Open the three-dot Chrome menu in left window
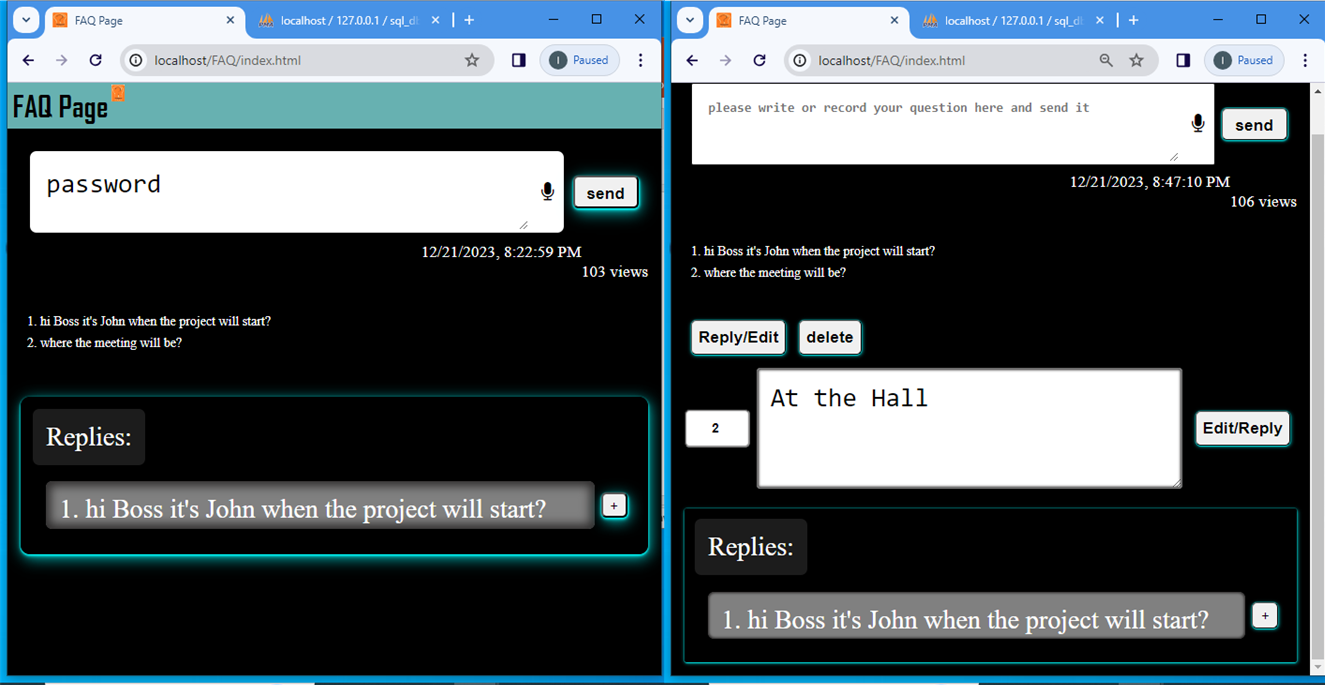 [x=641, y=60]
